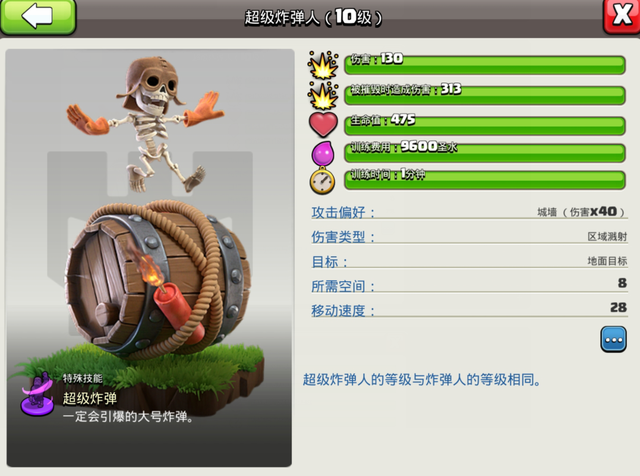Click the green back arrow button
The image size is (640, 476).
tap(38, 17)
